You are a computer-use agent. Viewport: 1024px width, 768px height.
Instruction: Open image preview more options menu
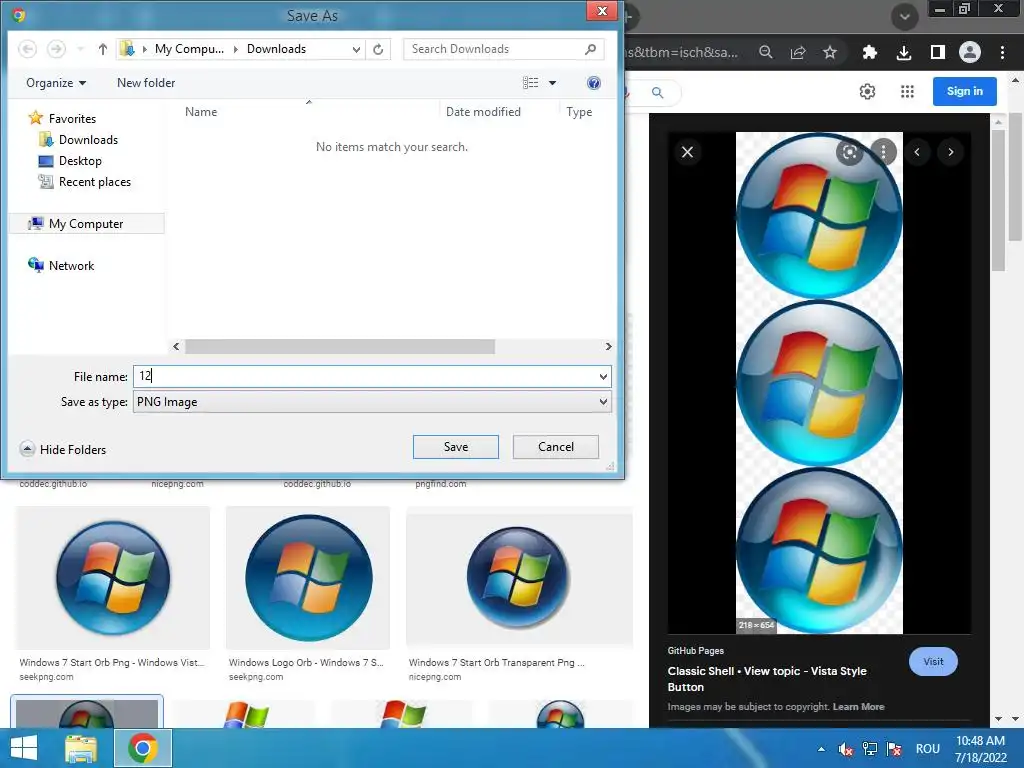884,152
